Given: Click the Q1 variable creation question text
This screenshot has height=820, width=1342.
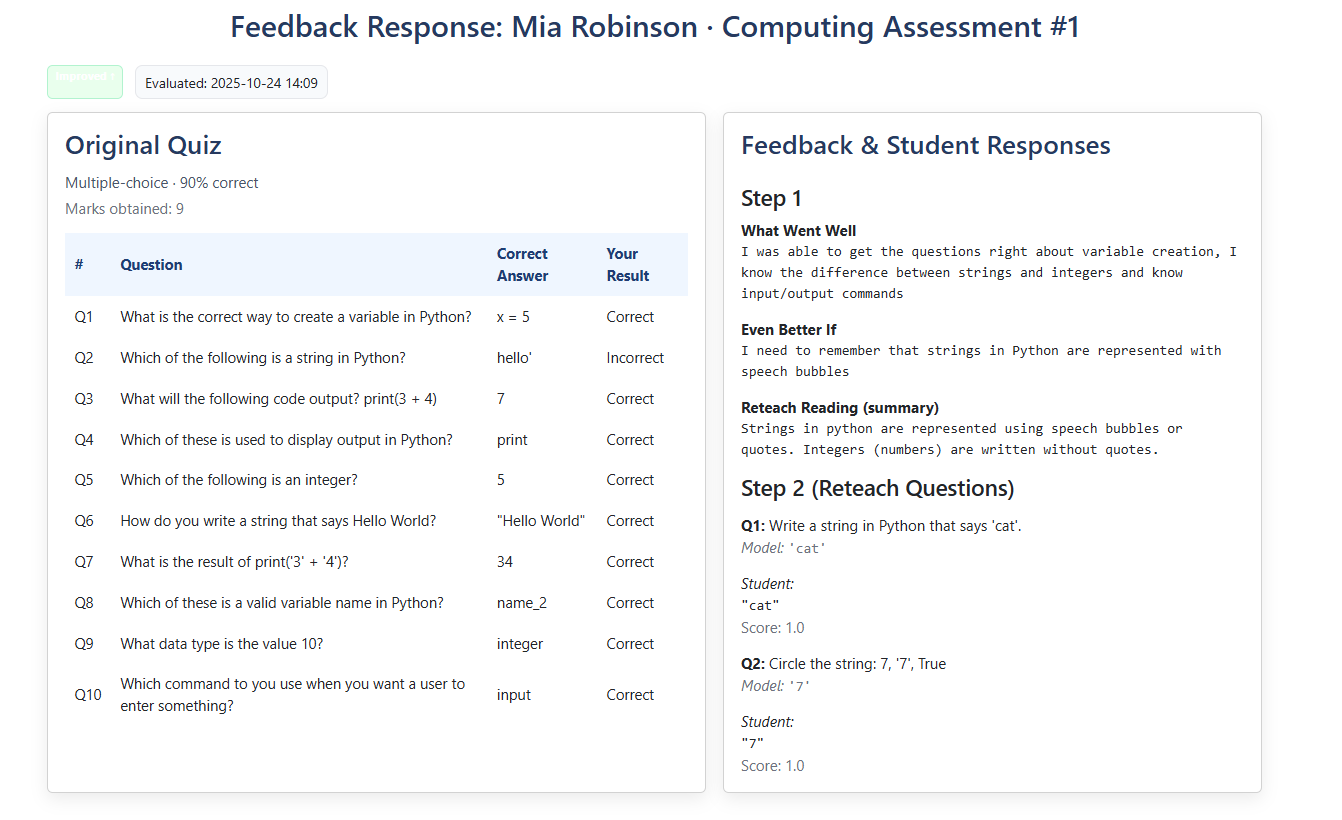Looking at the screenshot, I should [x=296, y=317].
